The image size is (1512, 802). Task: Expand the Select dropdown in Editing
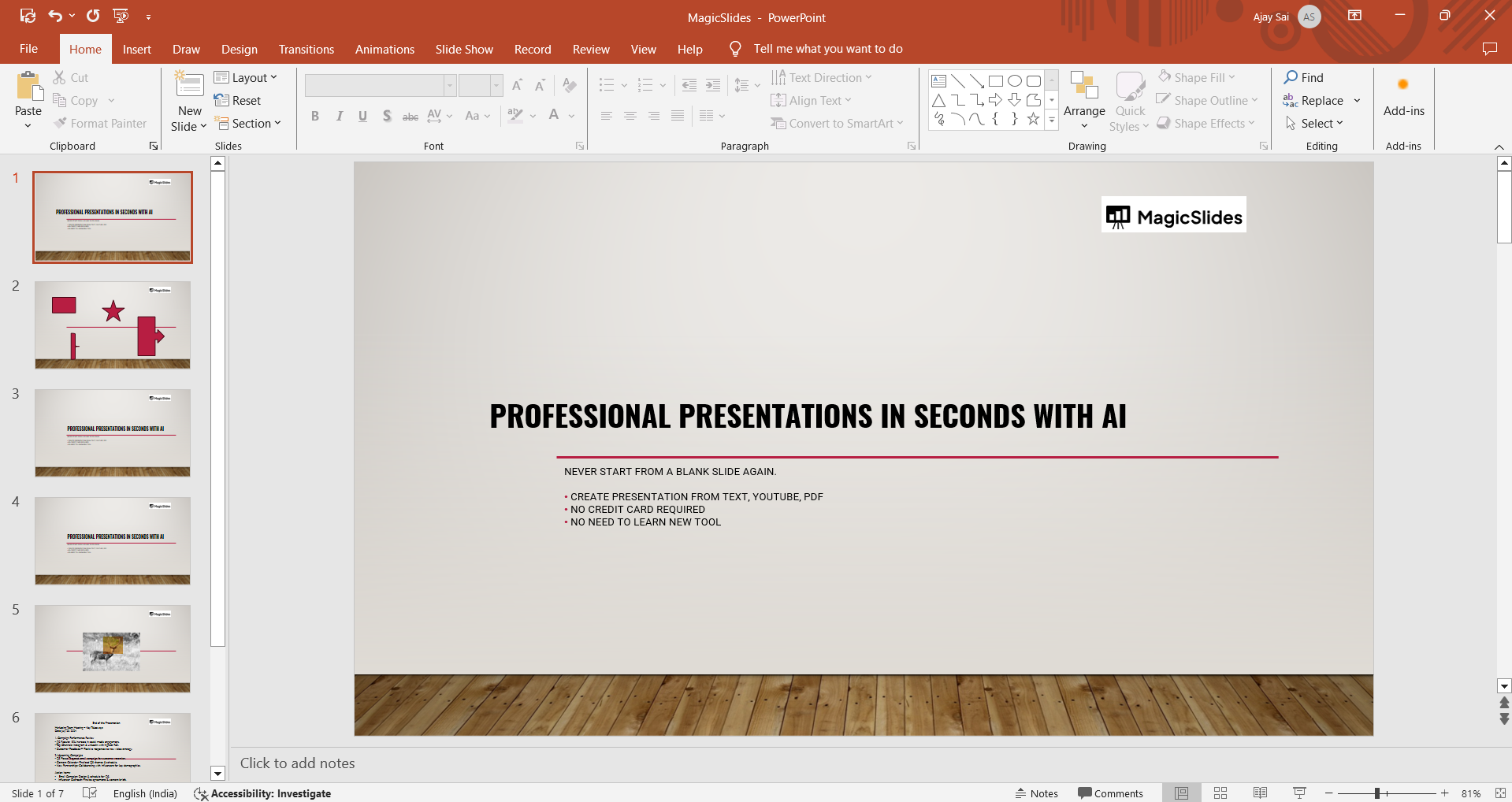tap(1314, 124)
